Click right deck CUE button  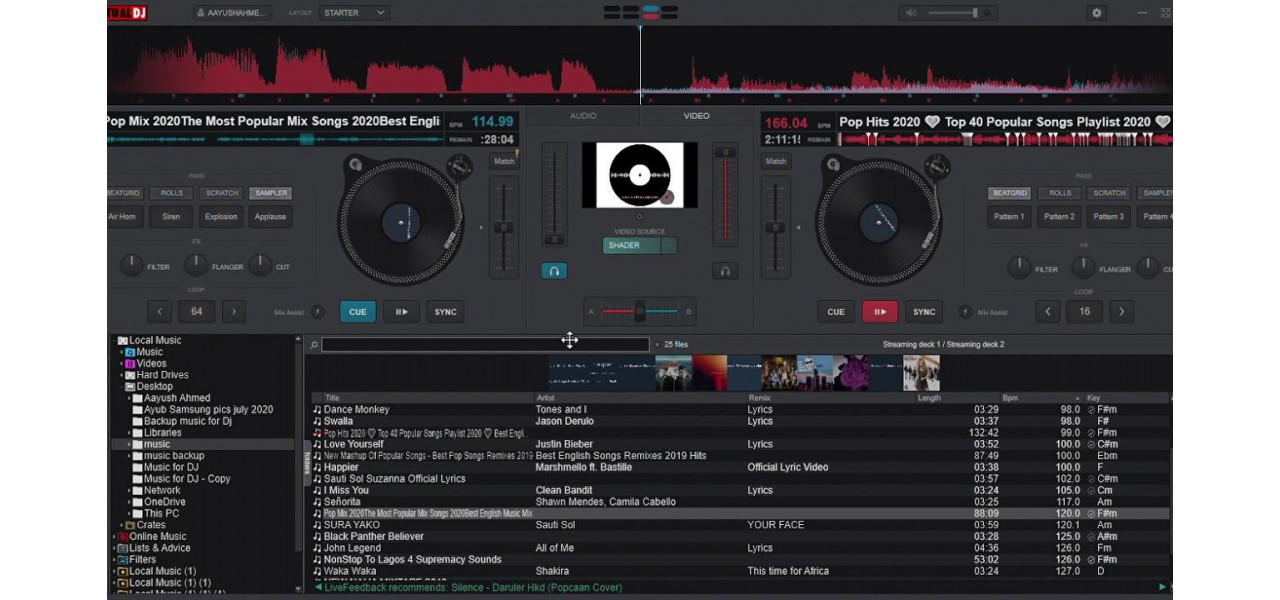click(x=836, y=312)
